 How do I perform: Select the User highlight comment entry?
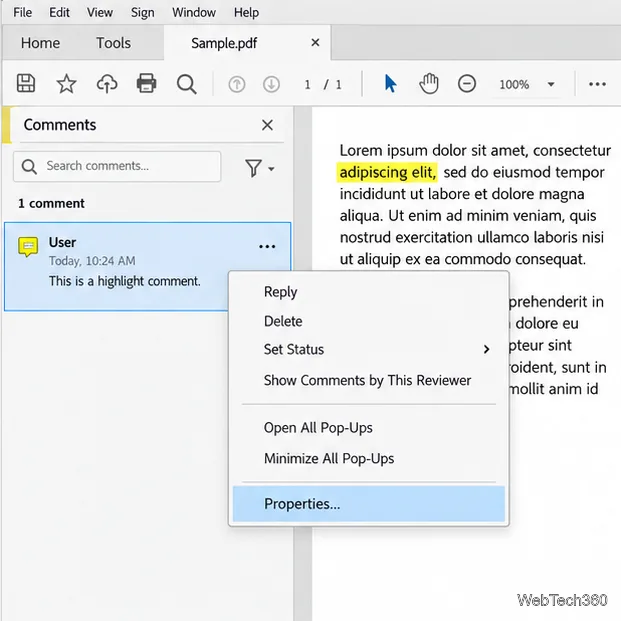point(147,267)
